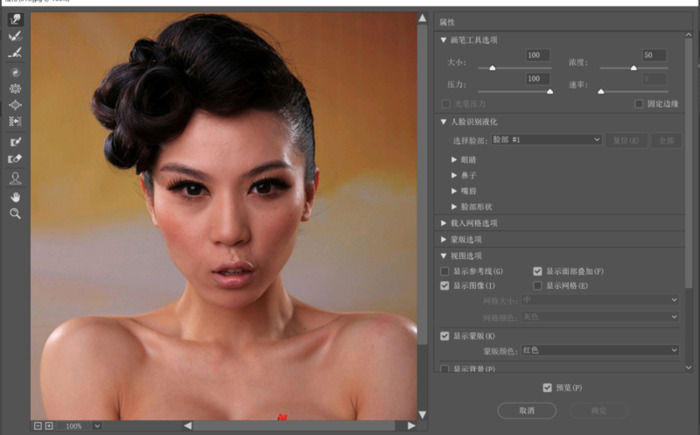Select the Forward Warp tool
The width and height of the screenshot is (700, 435).
click(x=15, y=20)
